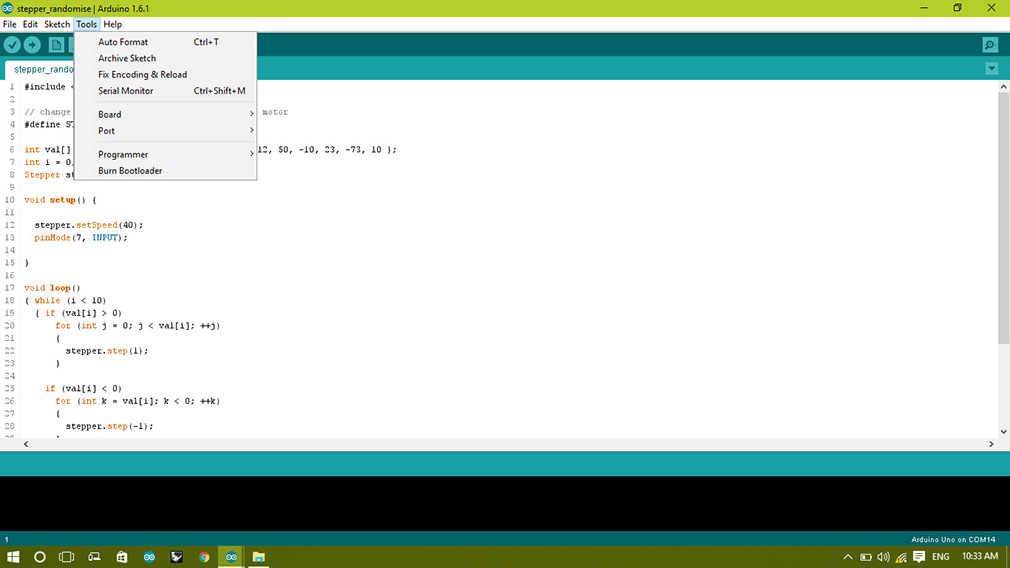The image size is (1010, 568).
Task: Expand the Programmer submenu
Action: (x=166, y=155)
